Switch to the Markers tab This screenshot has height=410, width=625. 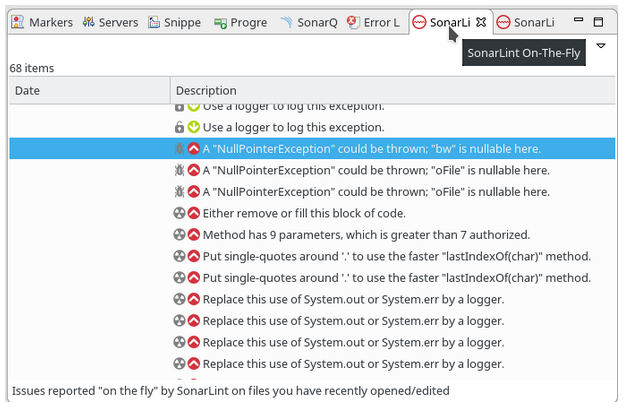pos(42,22)
